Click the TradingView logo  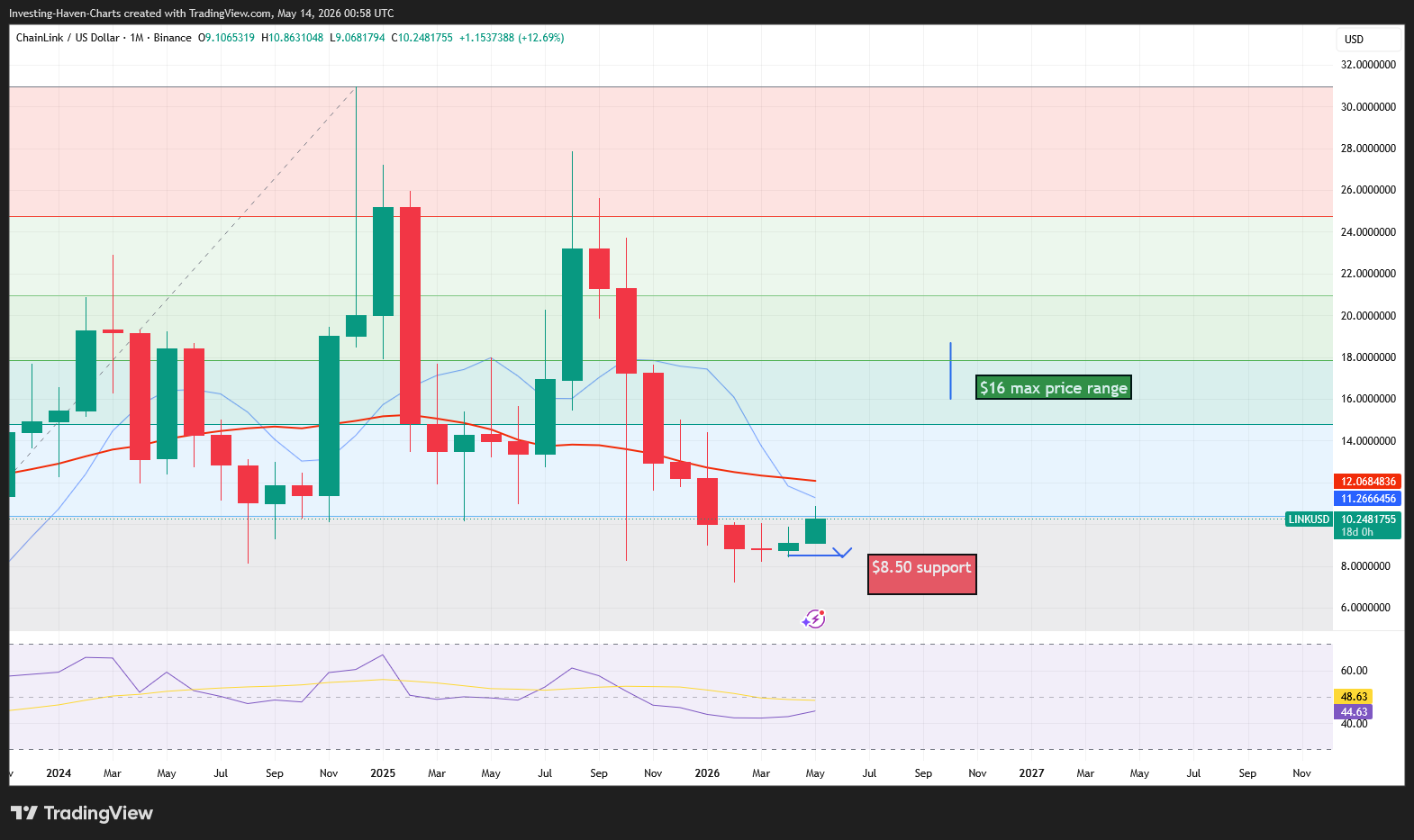point(82,813)
